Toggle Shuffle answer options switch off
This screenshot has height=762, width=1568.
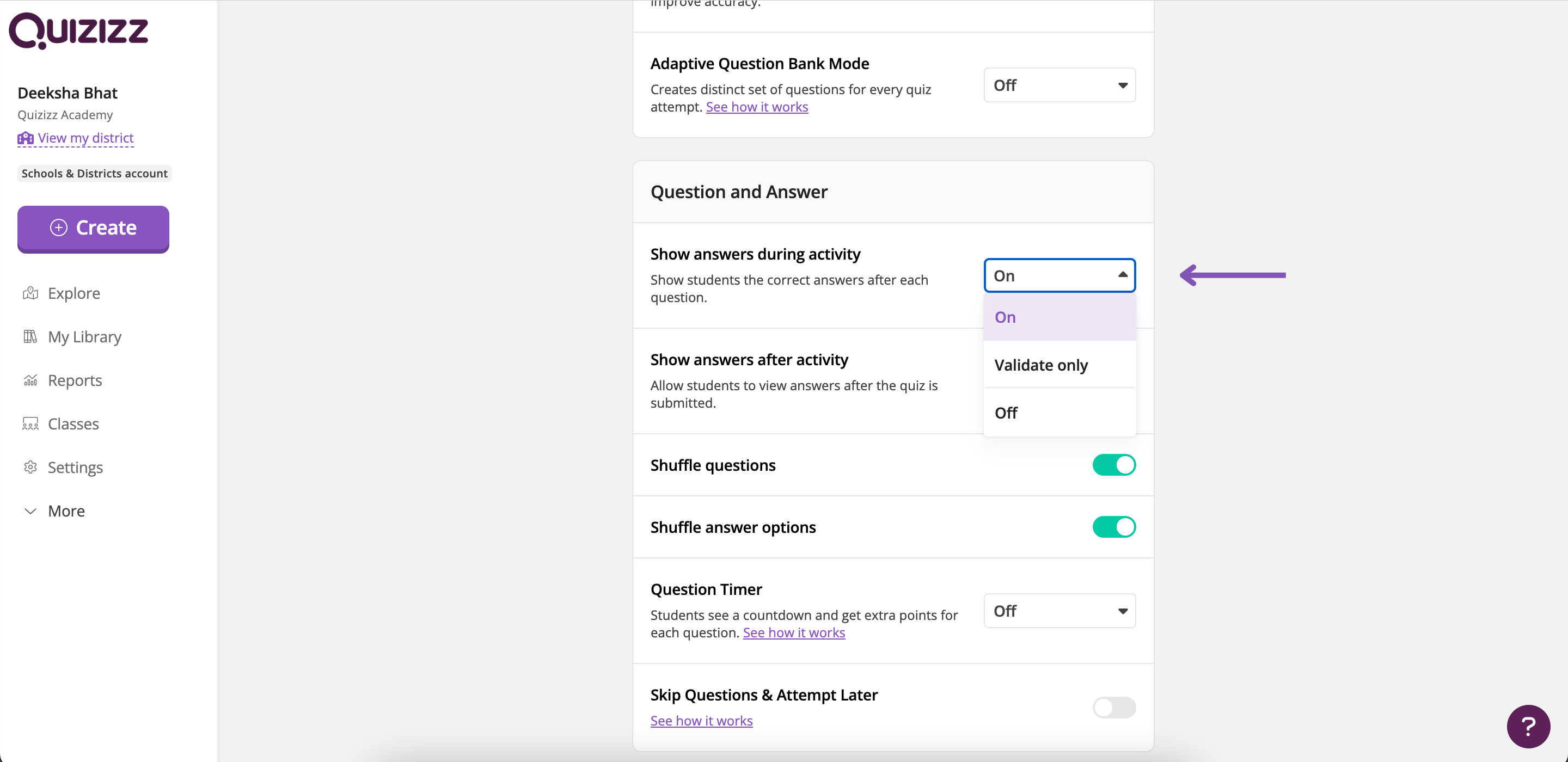point(1112,527)
